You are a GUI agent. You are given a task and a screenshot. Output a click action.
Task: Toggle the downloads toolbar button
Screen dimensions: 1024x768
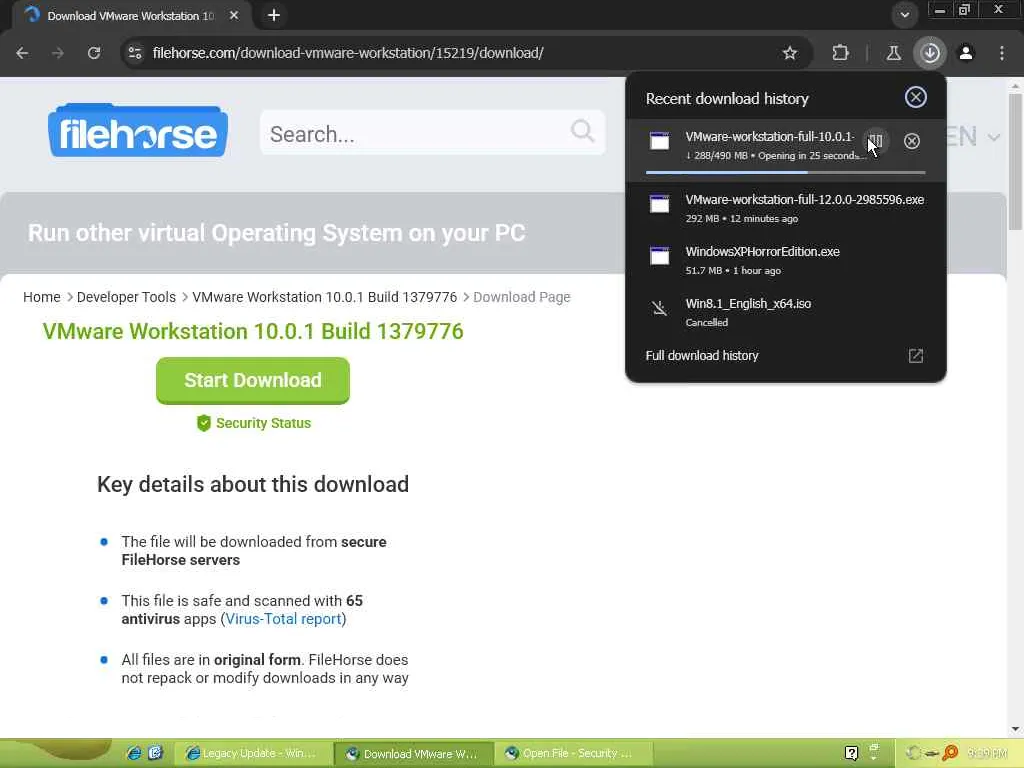[930, 53]
